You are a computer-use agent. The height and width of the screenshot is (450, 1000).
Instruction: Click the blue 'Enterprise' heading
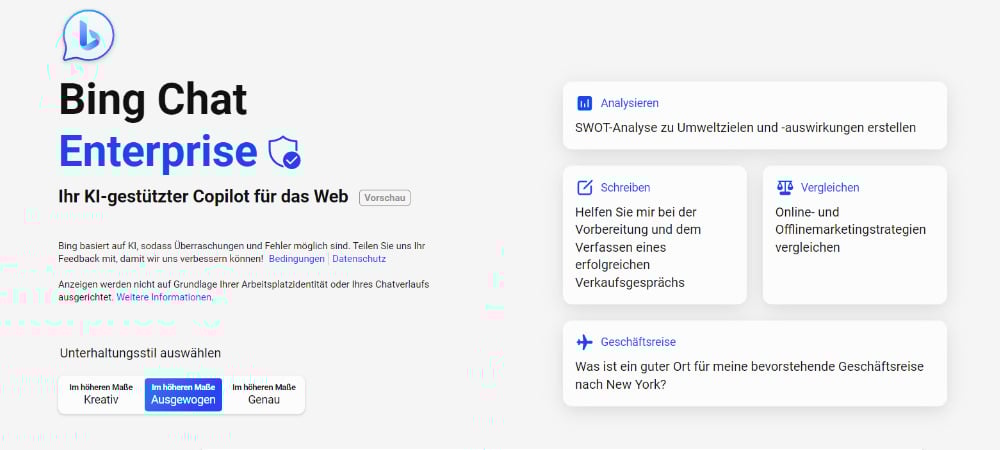coord(158,152)
